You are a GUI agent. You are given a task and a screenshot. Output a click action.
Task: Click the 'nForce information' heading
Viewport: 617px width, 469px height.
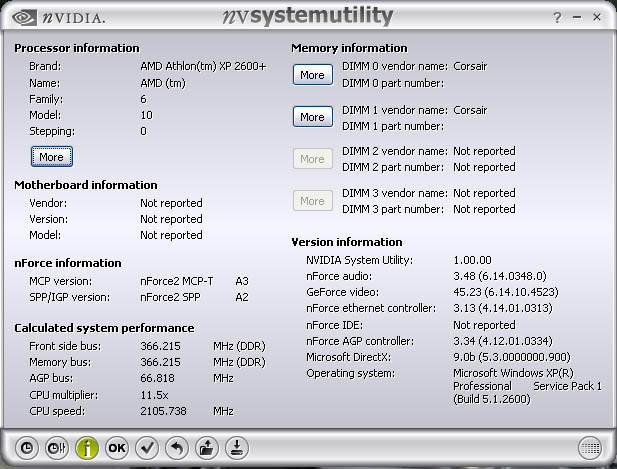click(68, 263)
